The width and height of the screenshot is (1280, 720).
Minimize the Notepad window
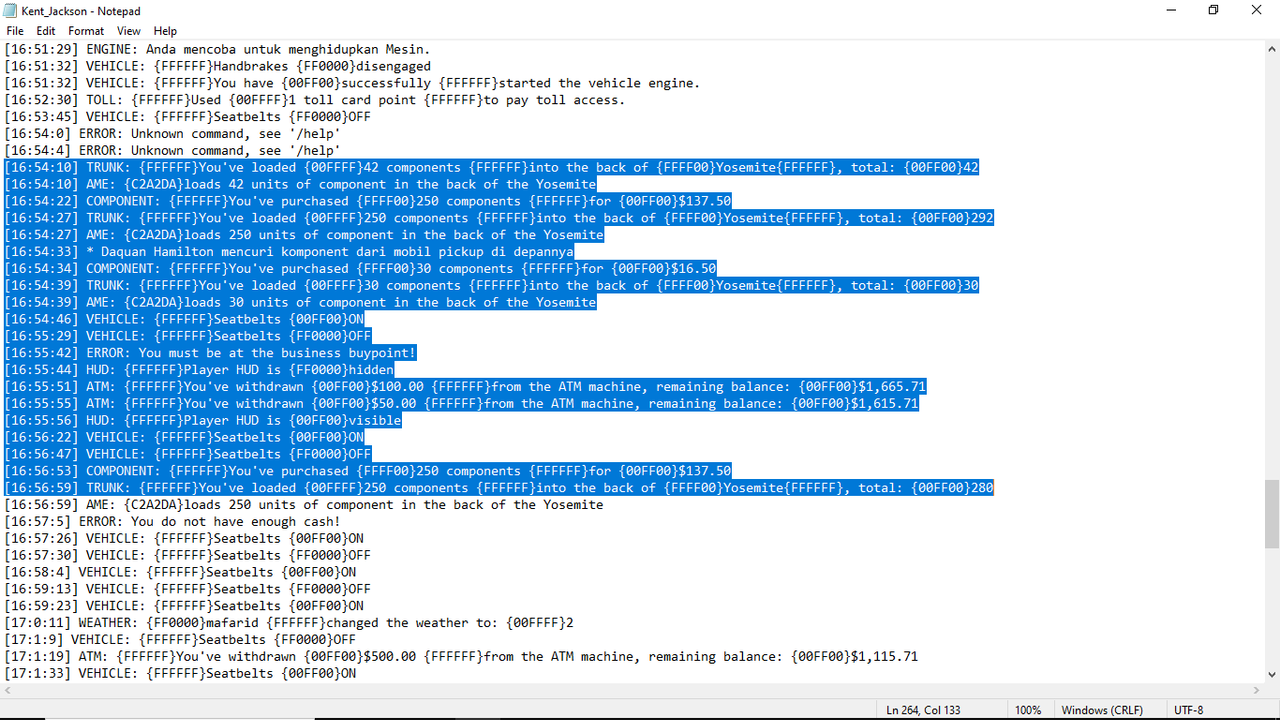point(1170,10)
